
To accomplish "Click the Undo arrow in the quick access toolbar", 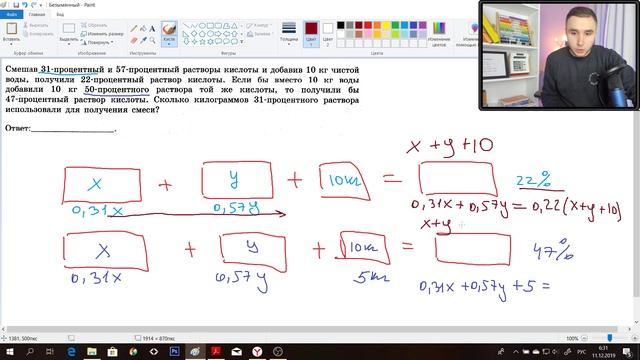I will 24,5.
